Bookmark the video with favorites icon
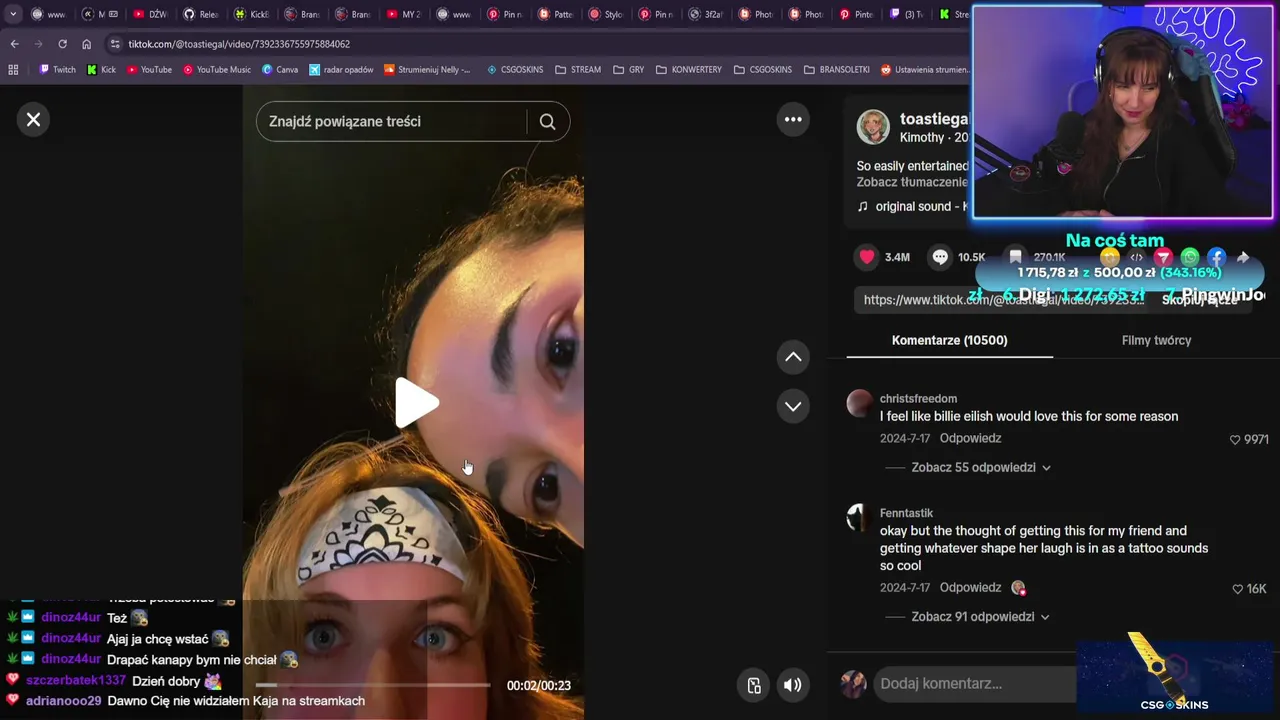1280x720 pixels. [1016, 257]
